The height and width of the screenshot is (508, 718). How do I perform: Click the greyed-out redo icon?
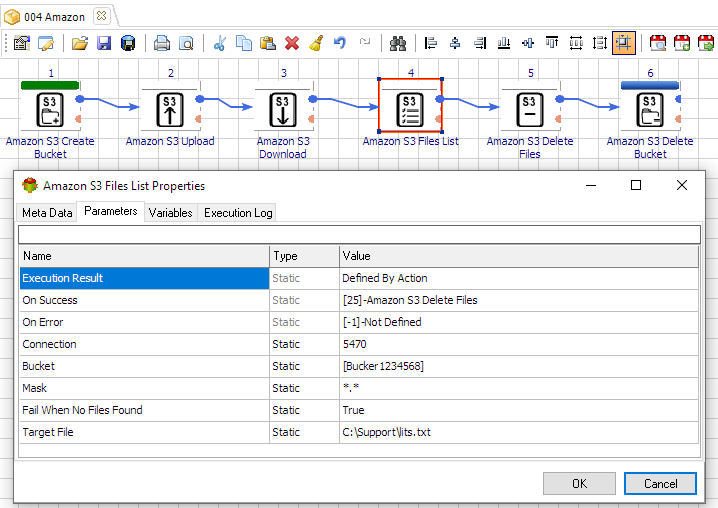point(364,42)
